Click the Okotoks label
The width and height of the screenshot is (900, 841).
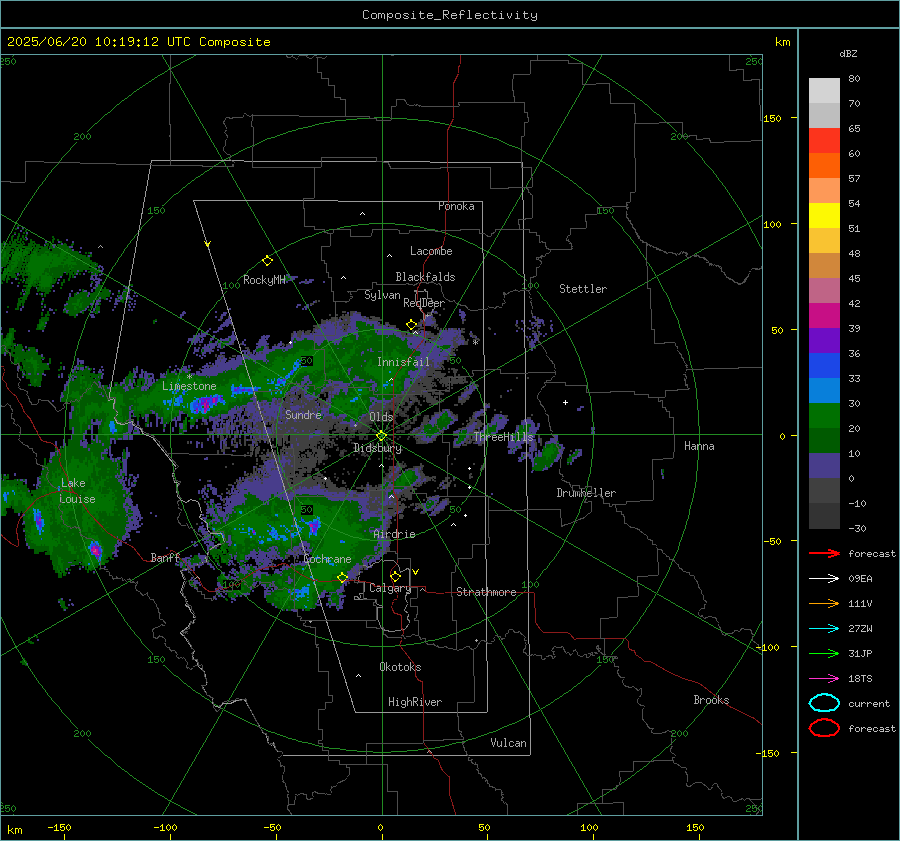400,667
